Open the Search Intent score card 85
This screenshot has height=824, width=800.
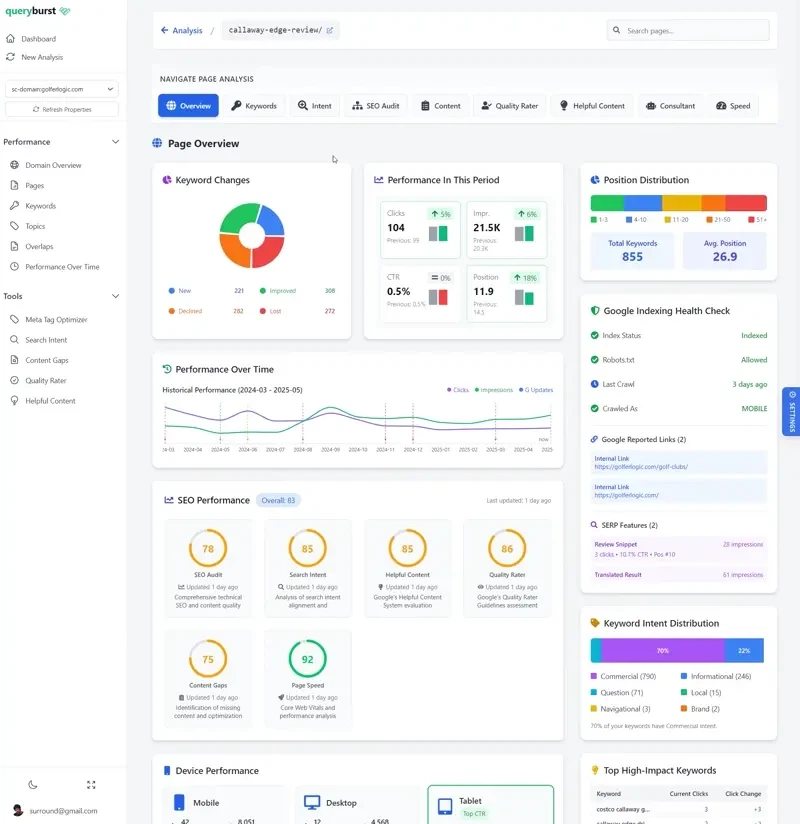pyautogui.click(x=308, y=568)
